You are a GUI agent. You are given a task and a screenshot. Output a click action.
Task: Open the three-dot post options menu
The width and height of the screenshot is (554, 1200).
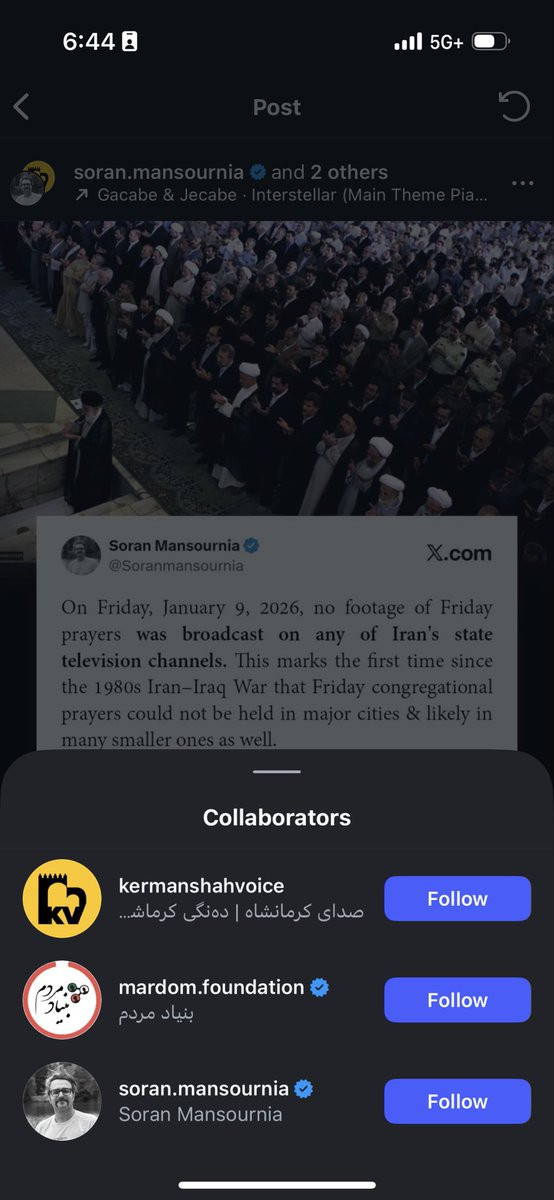coord(522,184)
